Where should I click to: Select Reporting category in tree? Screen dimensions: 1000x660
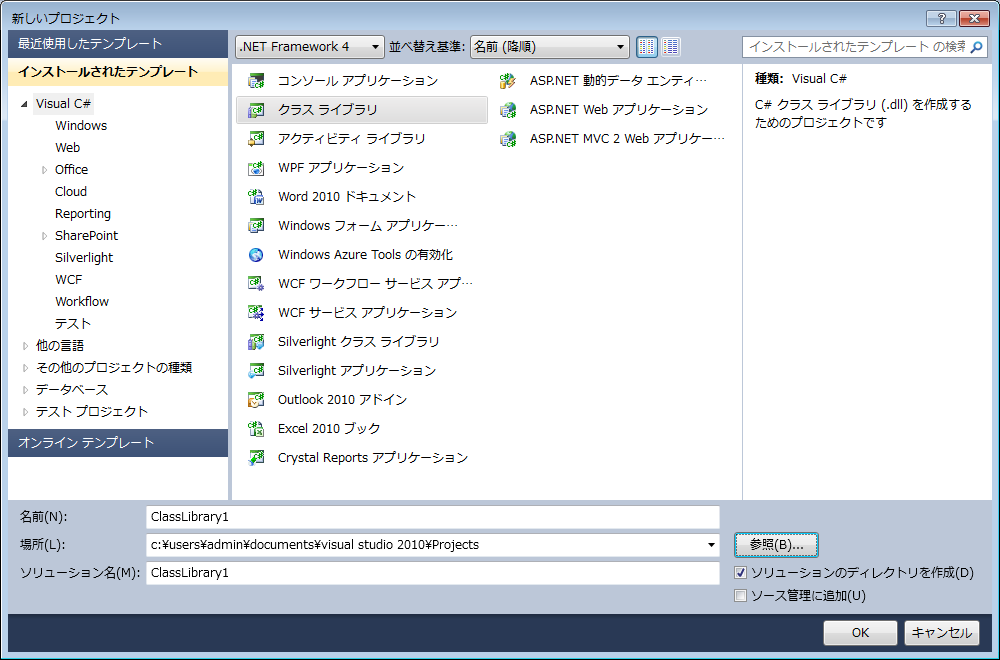click(x=83, y=214)
